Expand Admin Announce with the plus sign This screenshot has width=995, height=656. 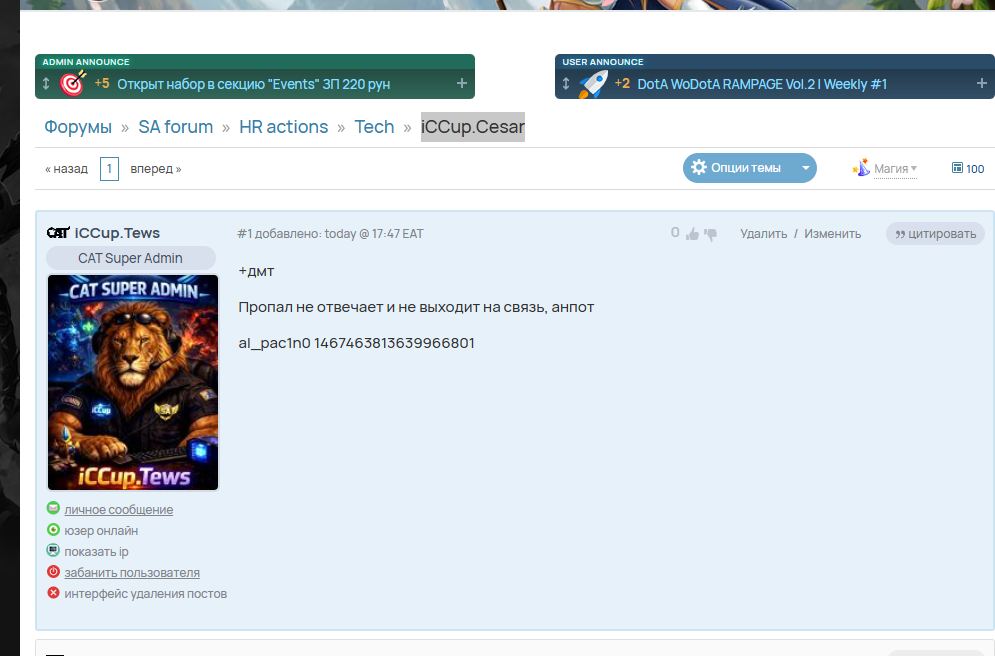[x=462, y=83]
